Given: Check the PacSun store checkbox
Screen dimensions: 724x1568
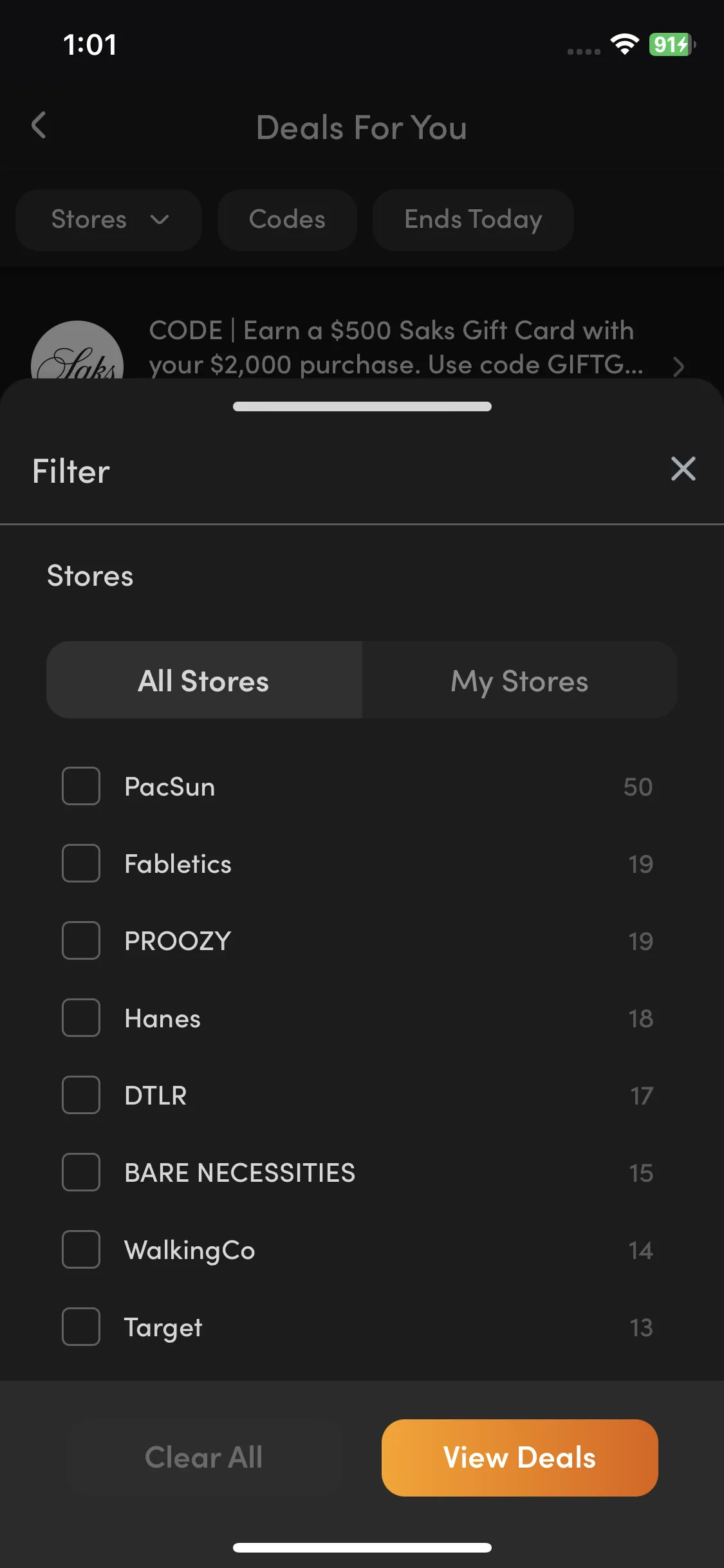Looking at the screenshot, I should click(81, 786).
